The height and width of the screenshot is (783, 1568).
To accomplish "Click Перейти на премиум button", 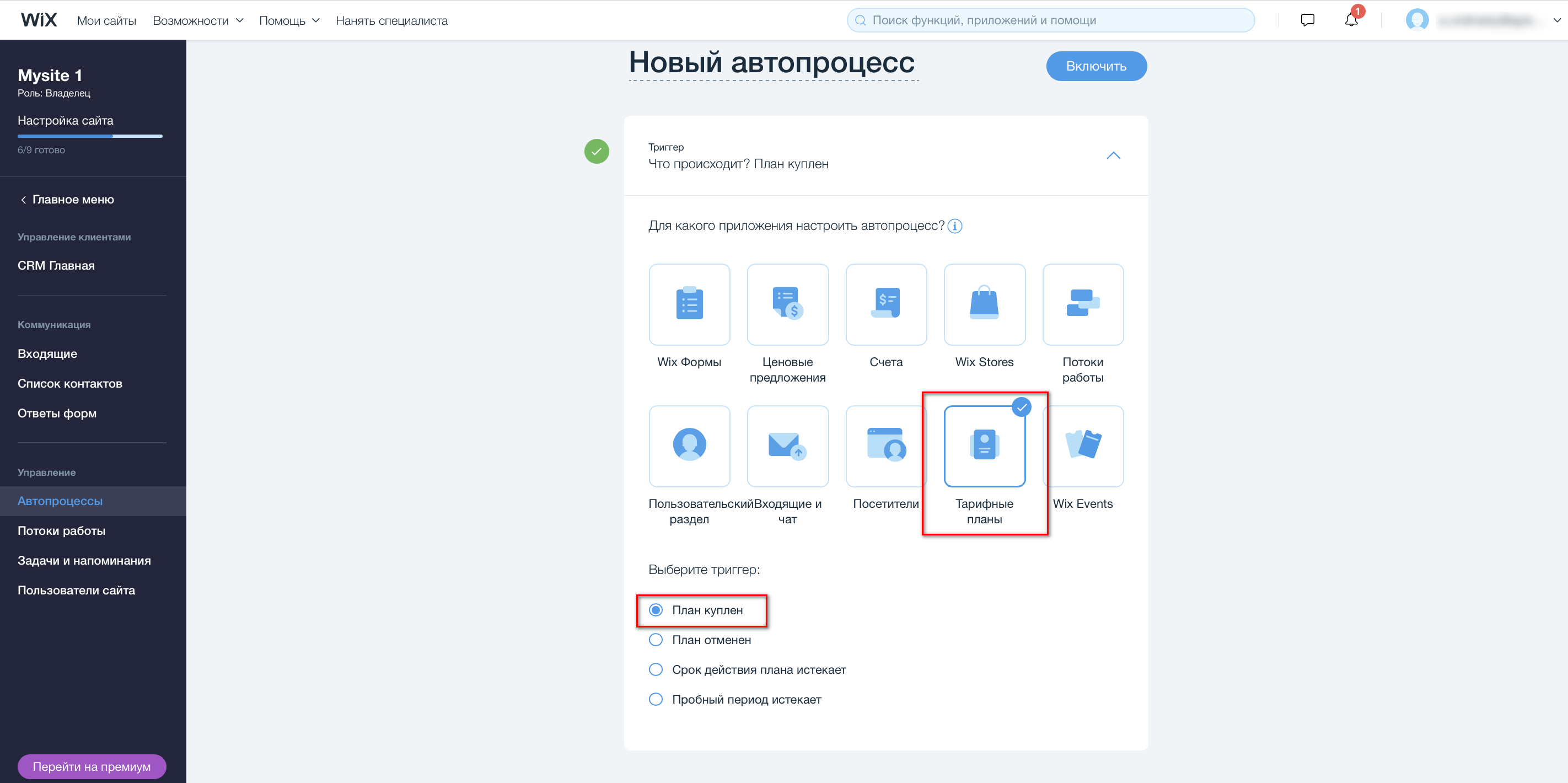I will click(x=92, y=766).
